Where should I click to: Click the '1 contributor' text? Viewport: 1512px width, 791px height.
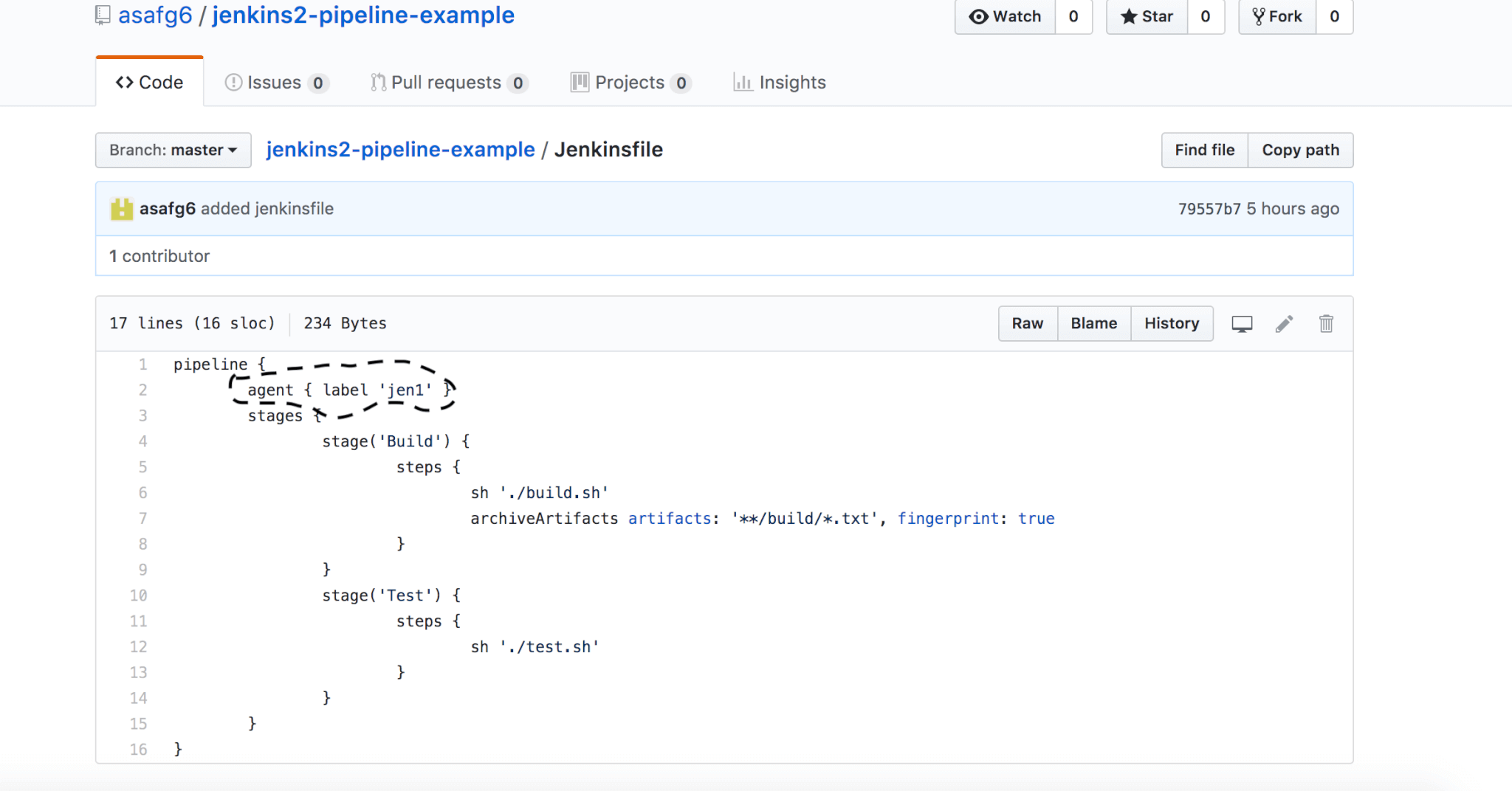pos(159,256)
